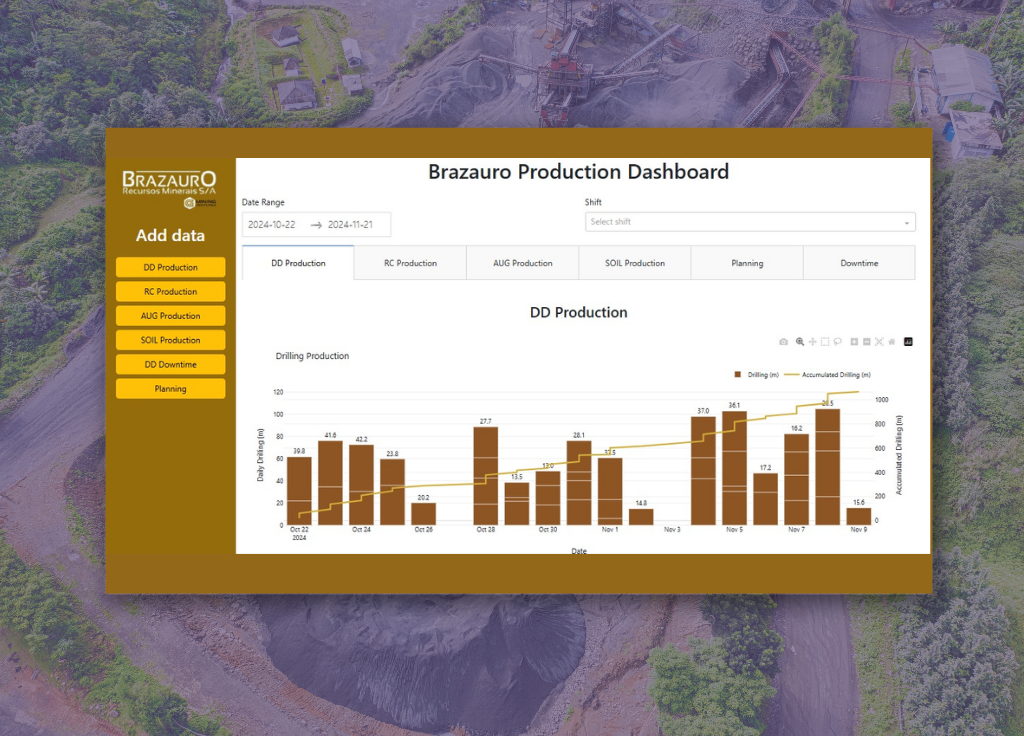Activate the Pan tool on the chart
The image size is (1024, 736).
[812, 341]
